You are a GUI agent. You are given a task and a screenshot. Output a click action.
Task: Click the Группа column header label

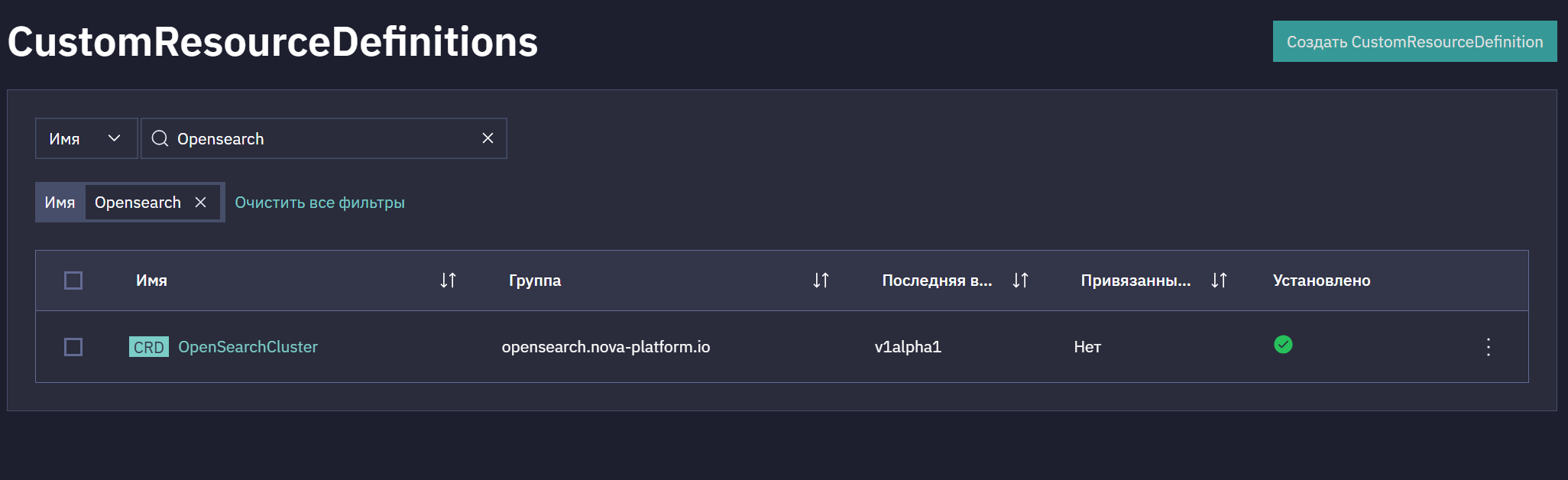[535, 281]
